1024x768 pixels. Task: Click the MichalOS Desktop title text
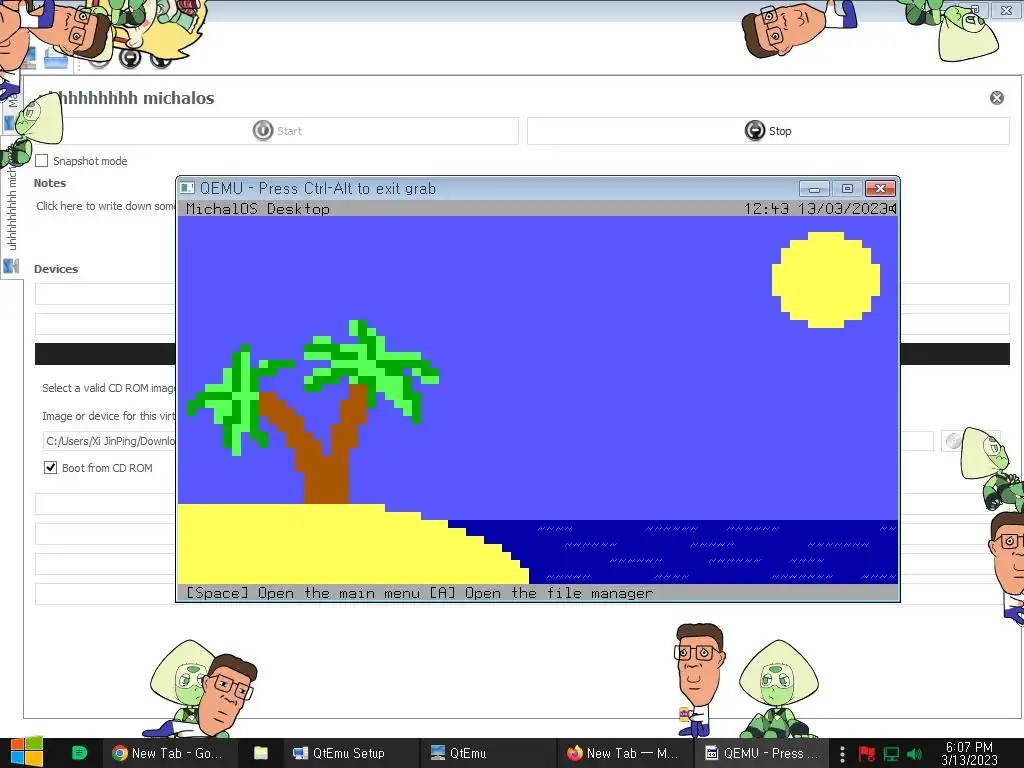[257, 209]
